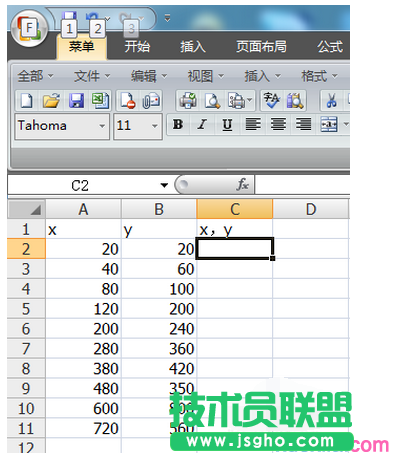Click the insert function fx icon
Image resolution: width=397 pixels, height=457 pixels.
(x=243, y=184)
